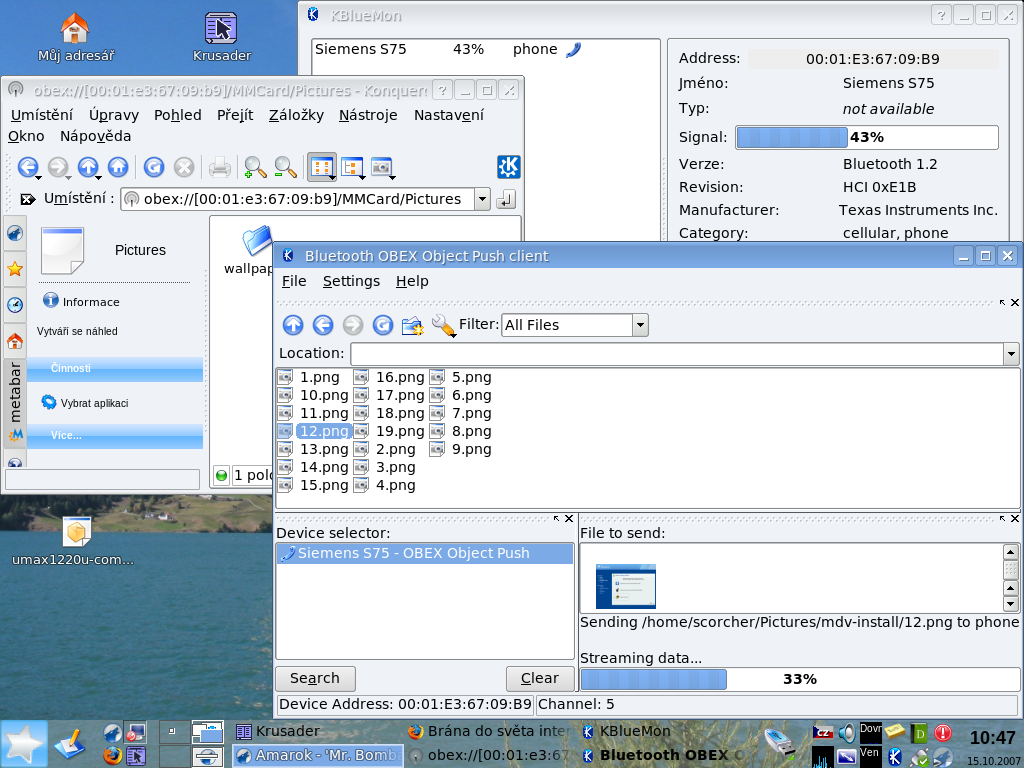Select the file 19.png in file list

(x=389, y=431)
